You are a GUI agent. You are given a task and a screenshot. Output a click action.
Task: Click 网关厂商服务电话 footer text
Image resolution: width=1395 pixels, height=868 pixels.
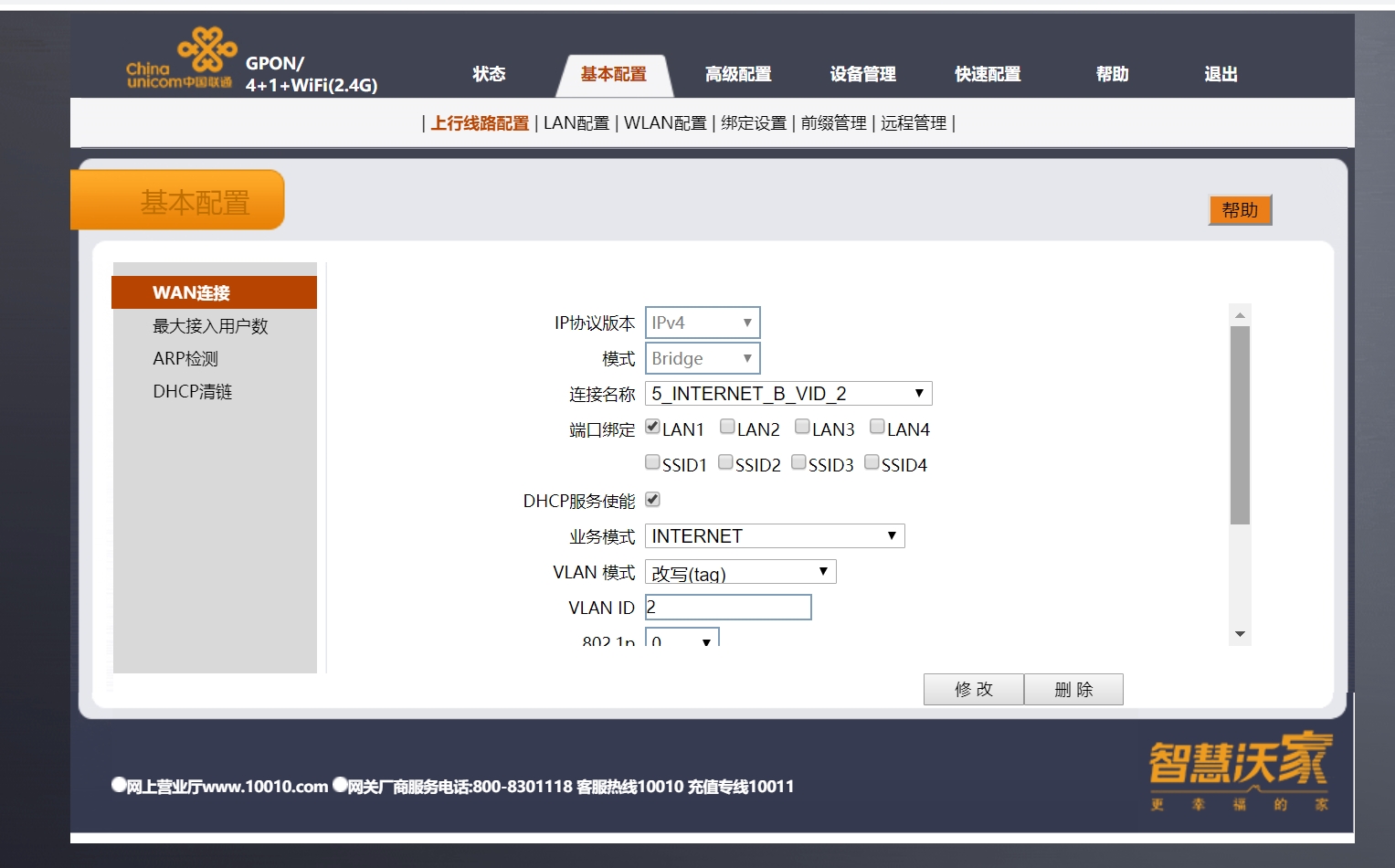pyautogui.click(x=460, y=787)
